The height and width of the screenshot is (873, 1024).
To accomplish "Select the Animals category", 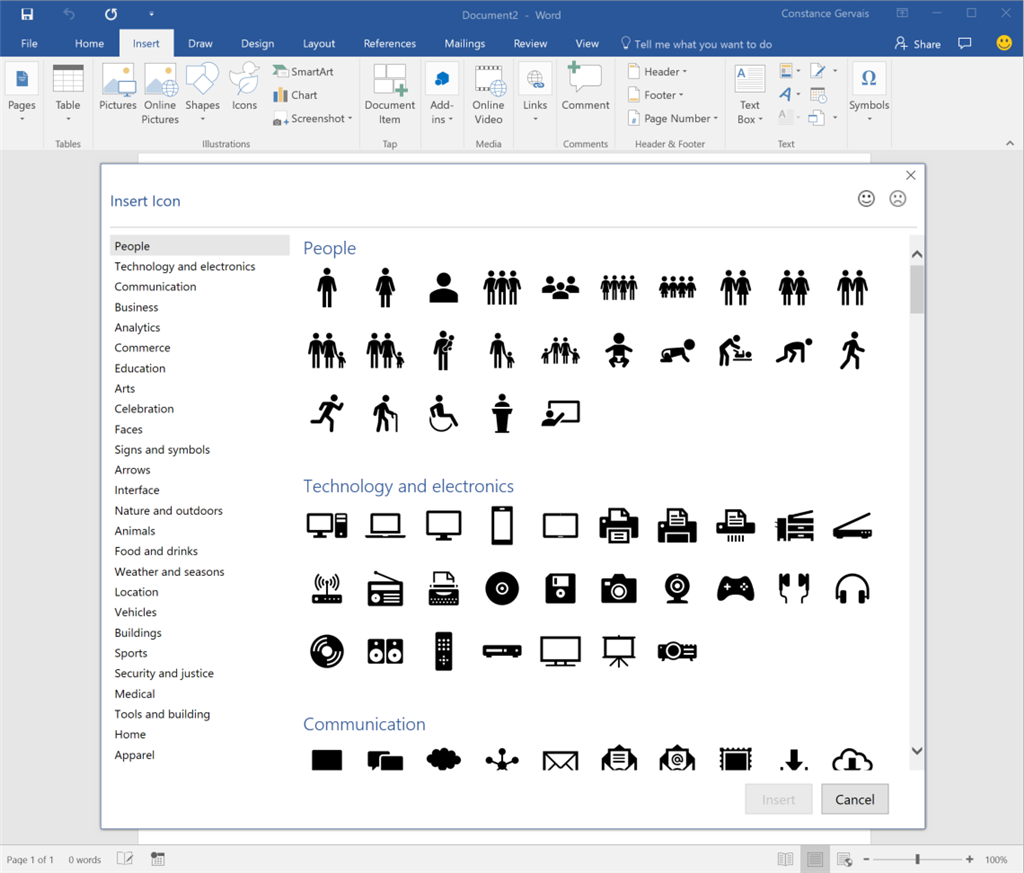I will pos(135,531).
